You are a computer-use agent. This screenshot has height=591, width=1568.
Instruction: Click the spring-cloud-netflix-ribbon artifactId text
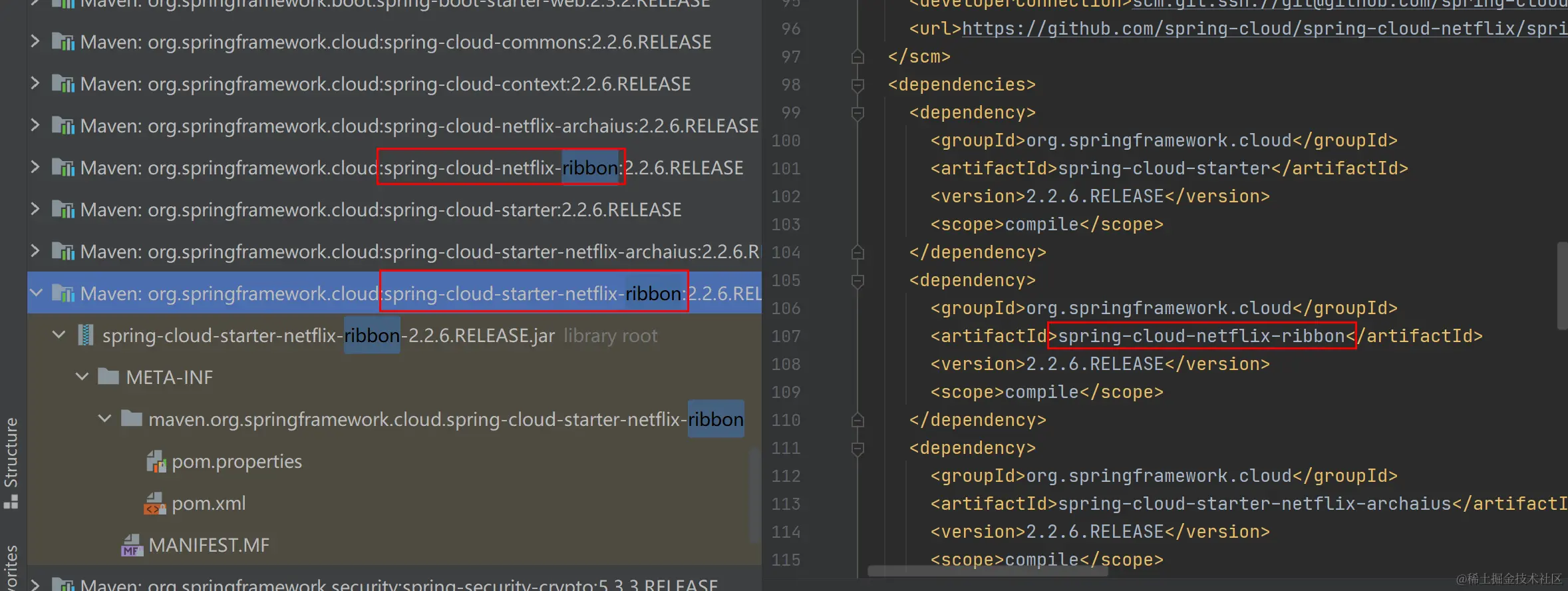coord(1201,335)
